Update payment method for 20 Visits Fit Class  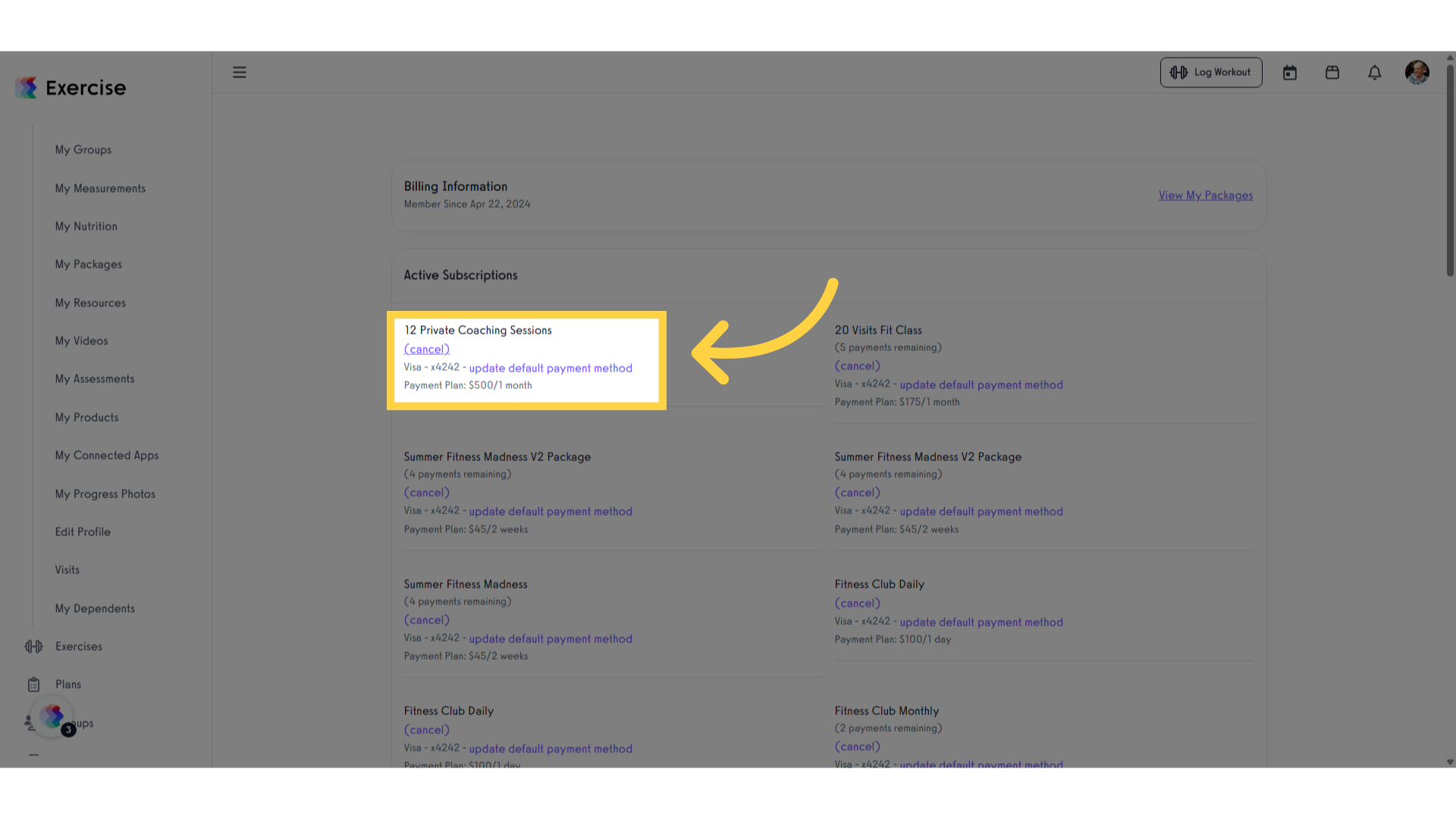click(x=981, y=384)
